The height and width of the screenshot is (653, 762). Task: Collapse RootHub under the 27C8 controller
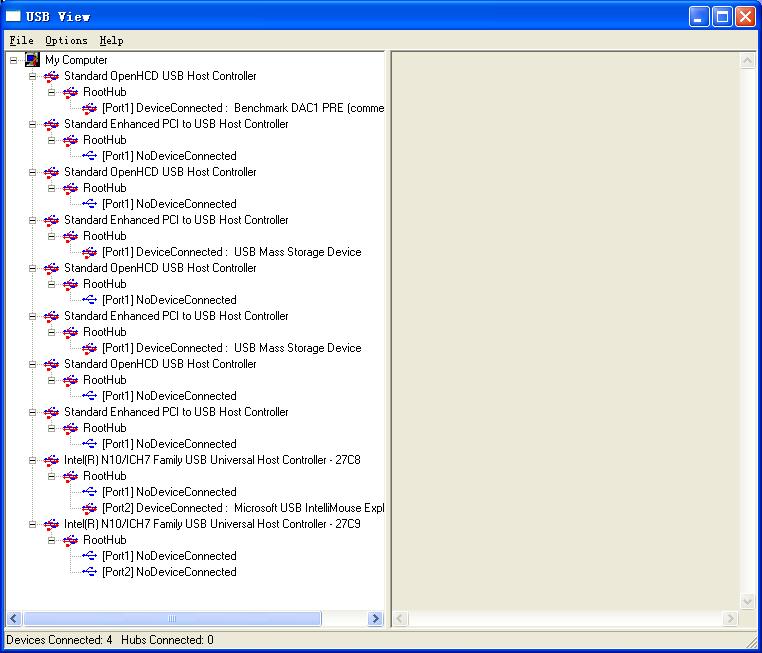click(x=52, y=476)
